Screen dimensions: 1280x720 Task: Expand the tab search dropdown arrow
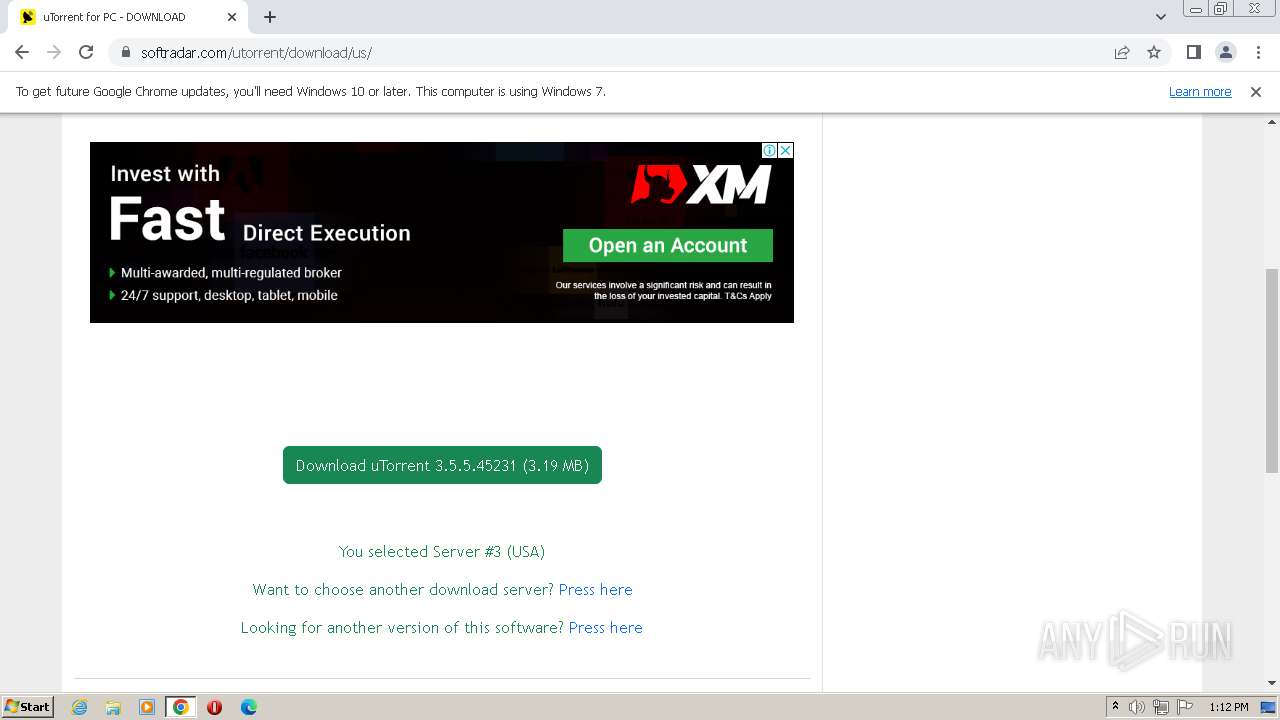1161,17
